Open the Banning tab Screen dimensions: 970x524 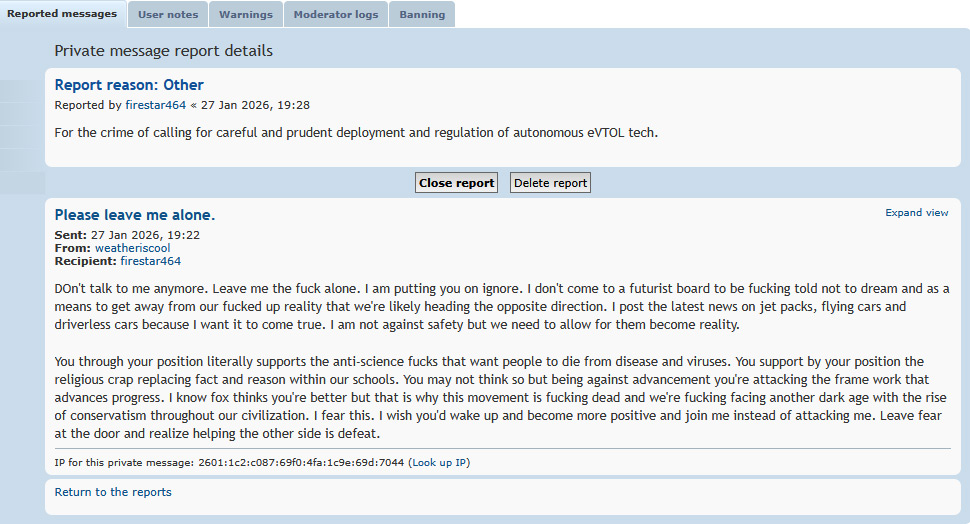(422, 15)
